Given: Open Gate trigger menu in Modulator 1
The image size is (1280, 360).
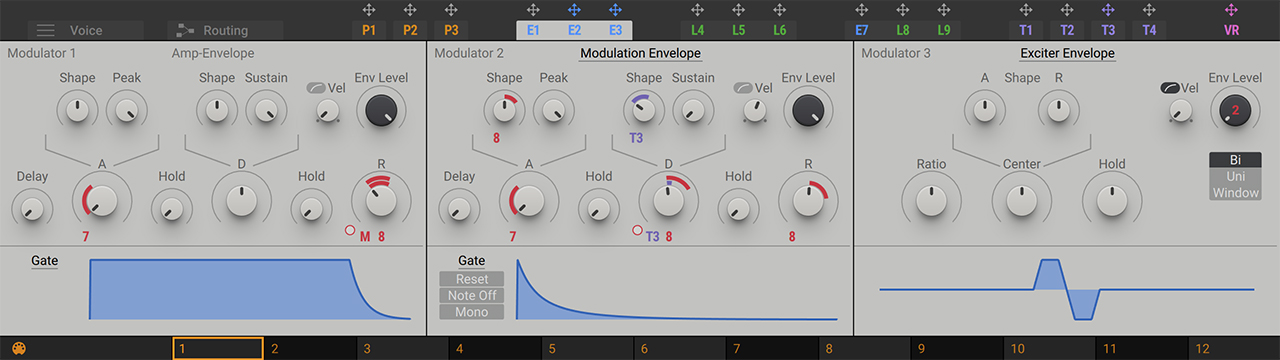Looking at the screenshot, I should tap(45, 261).
